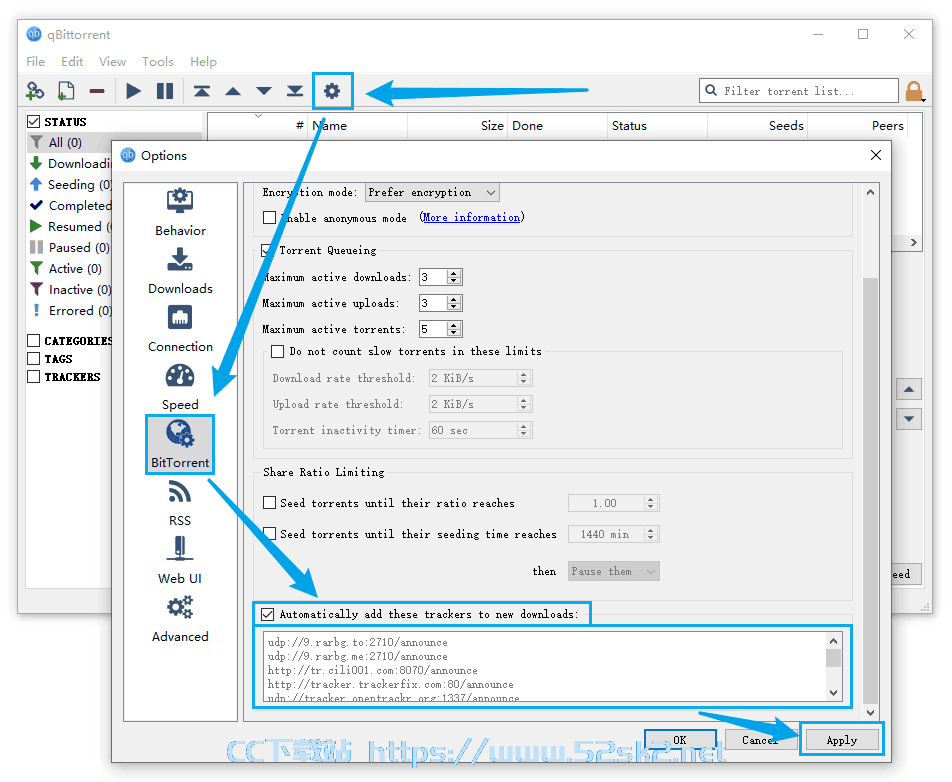Screen dimensions: 952x782
Task: Move torrent down in queue
Action: [x=264, y=91]
